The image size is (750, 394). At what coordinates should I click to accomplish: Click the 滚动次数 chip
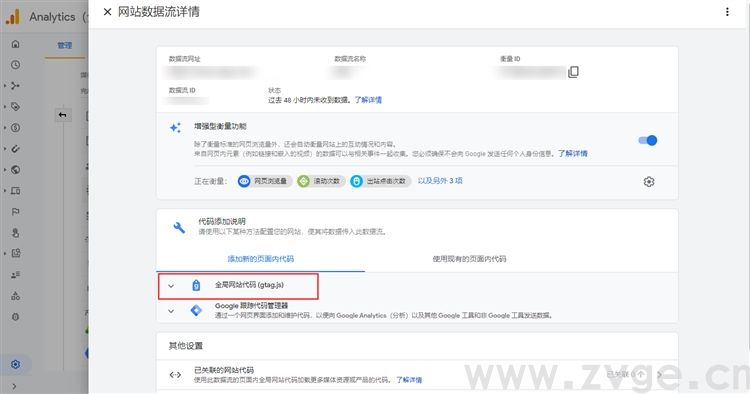tap(321, 181)
